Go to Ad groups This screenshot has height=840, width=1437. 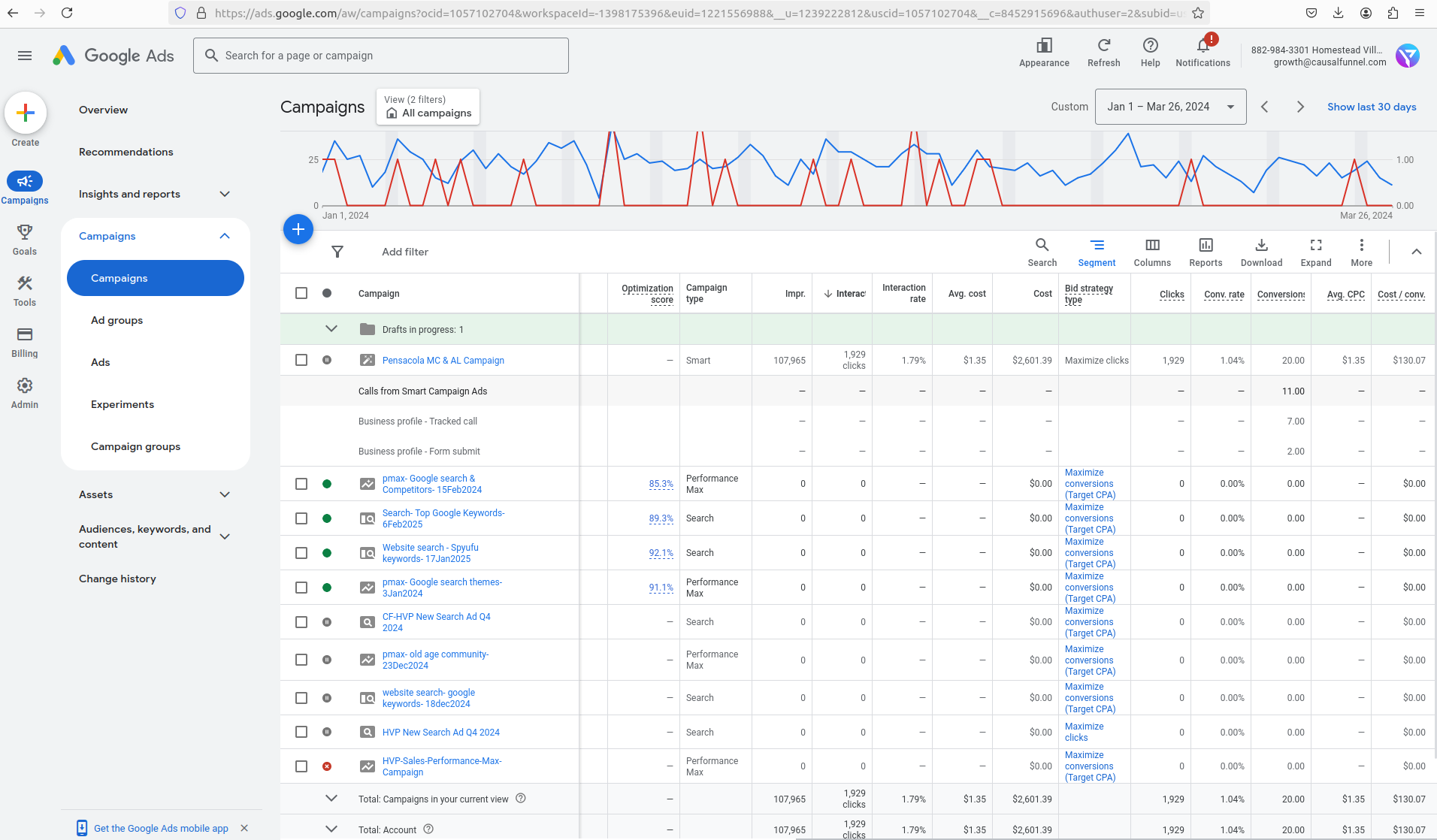(x=116, y=320)
